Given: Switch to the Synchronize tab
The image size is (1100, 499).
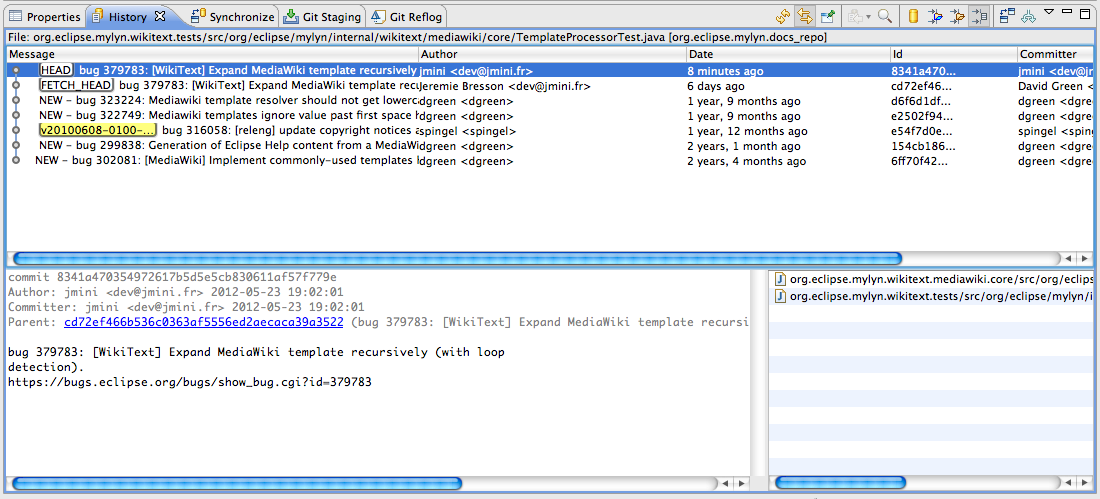Looking at the screenshot, I should pyautogui.click(x=232, y=16).
